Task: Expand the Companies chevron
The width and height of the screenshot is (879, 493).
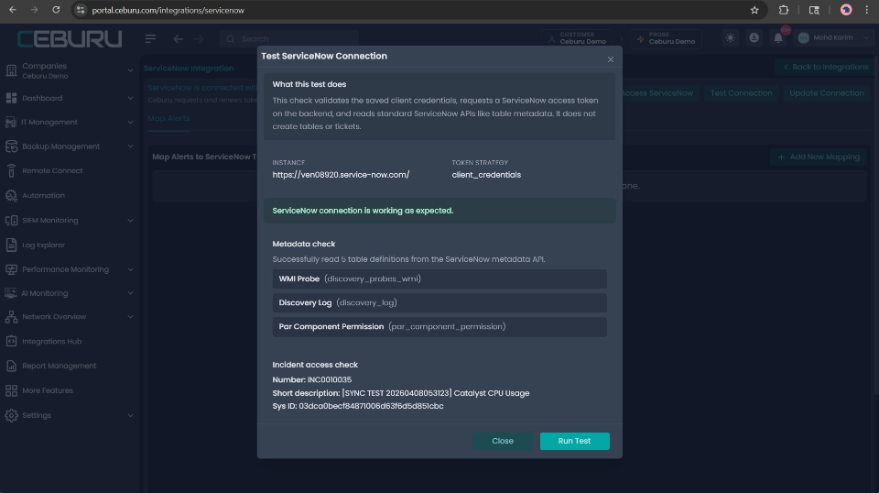Action: [130, 71]
